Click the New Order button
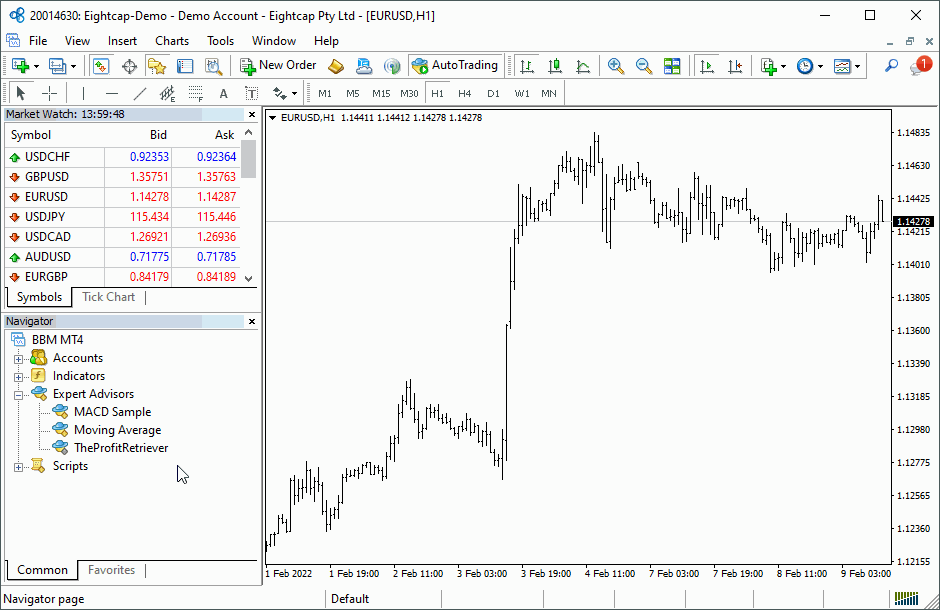The image size is (940, 610). tap(278, 66)
